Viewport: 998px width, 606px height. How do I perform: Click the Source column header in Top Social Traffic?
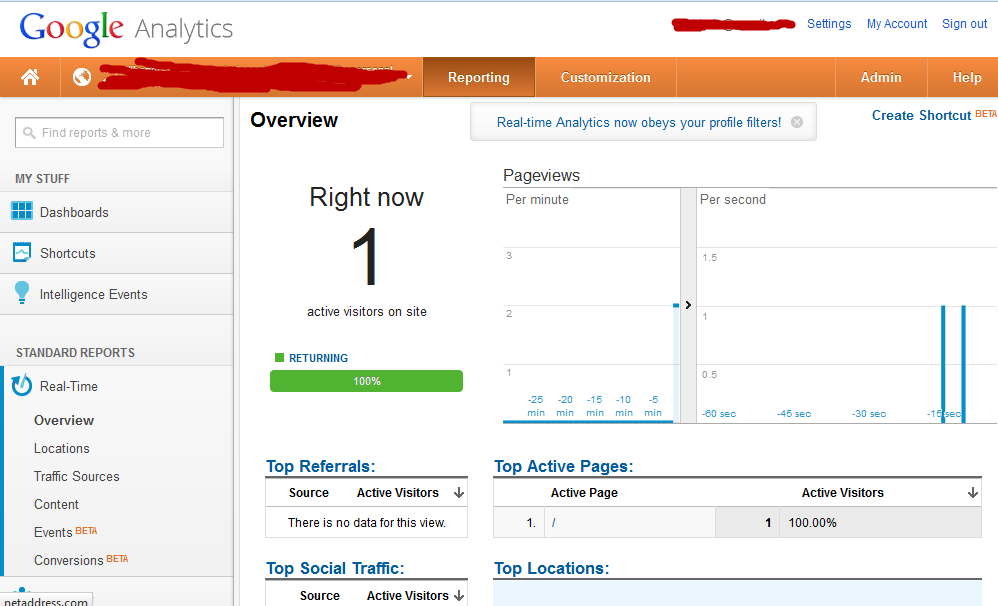[320, 596]
